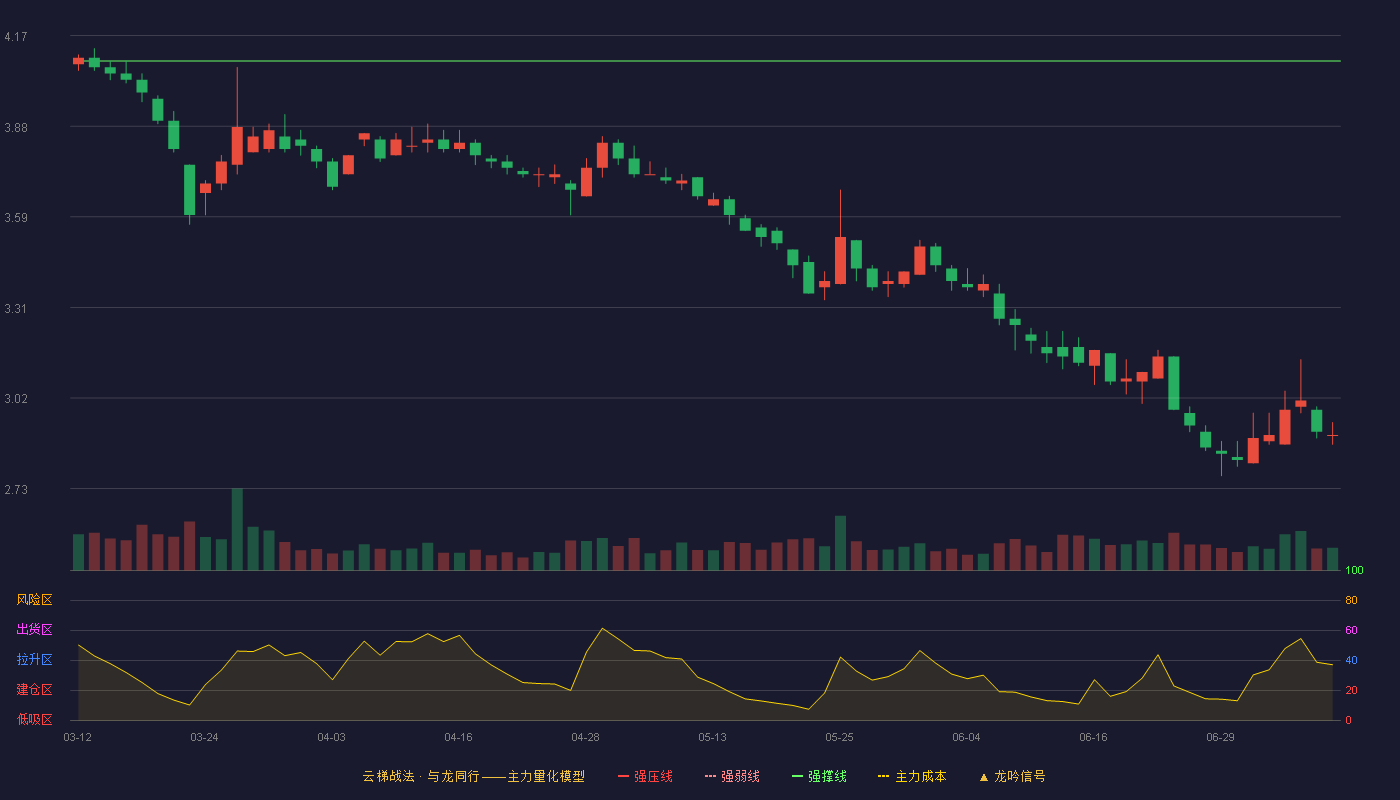Click the green 强撑线 legend line marker

(797, 776)
